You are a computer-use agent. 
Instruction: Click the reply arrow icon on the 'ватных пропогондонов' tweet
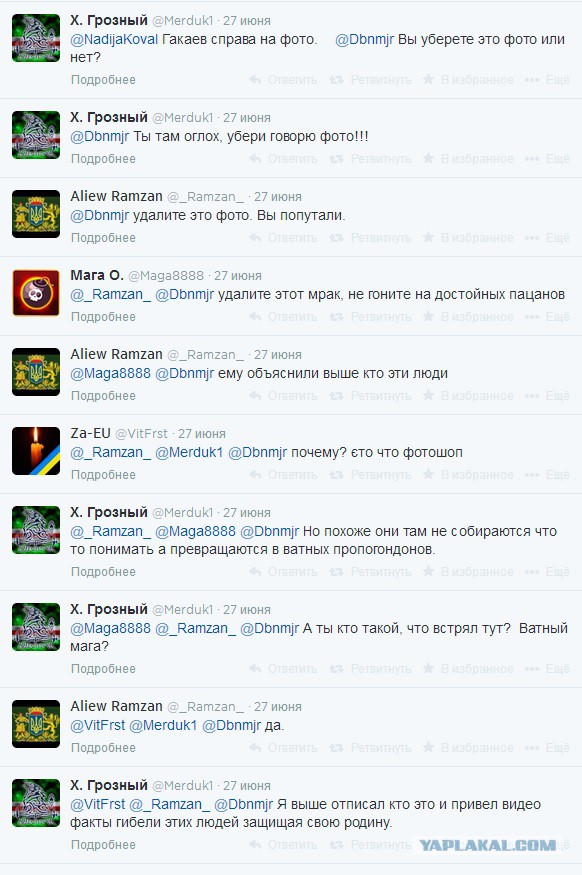pos(256,571)
